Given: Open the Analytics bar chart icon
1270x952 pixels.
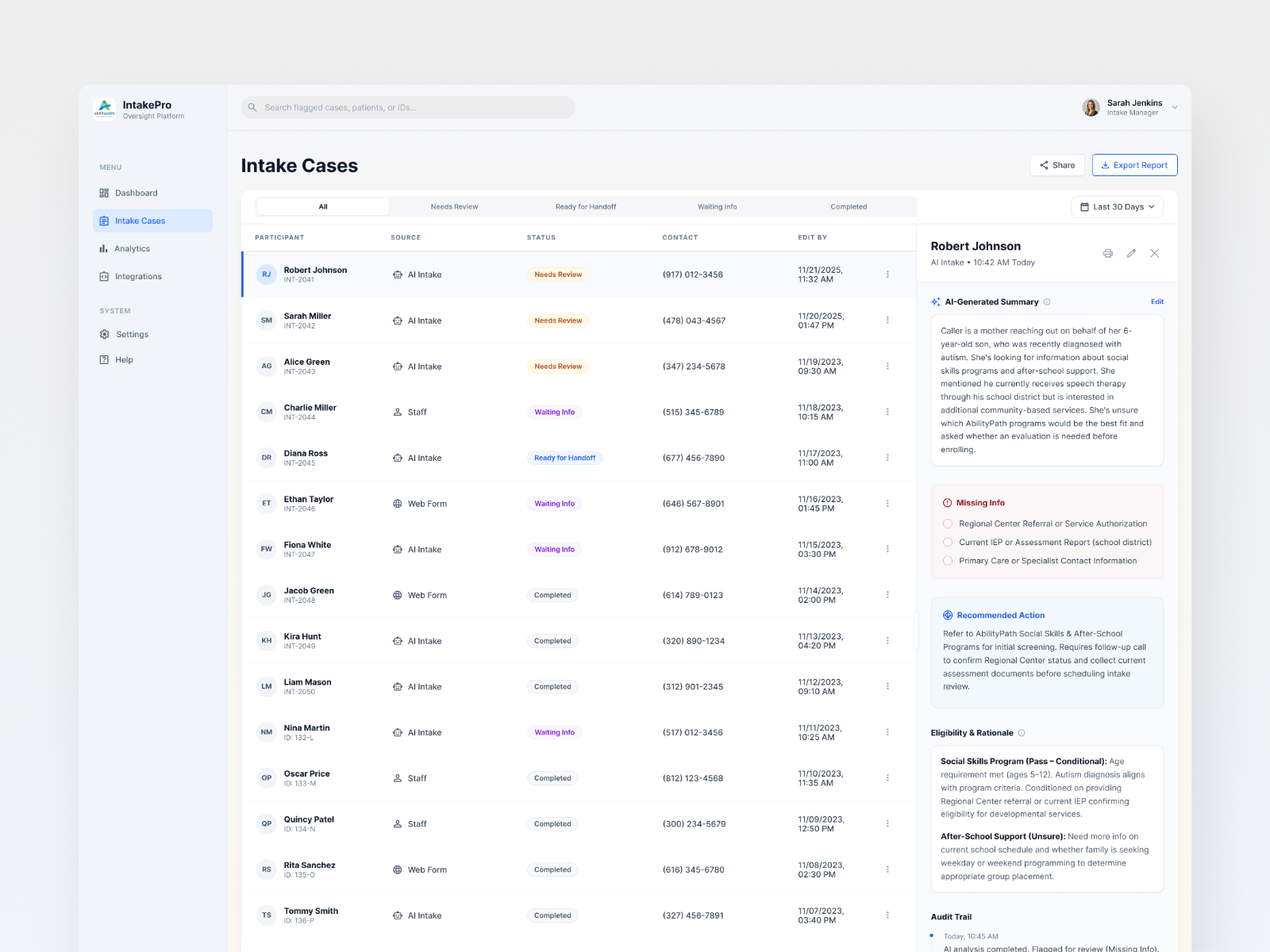Looking at the screenshot, I should click(x=103, y=248).
